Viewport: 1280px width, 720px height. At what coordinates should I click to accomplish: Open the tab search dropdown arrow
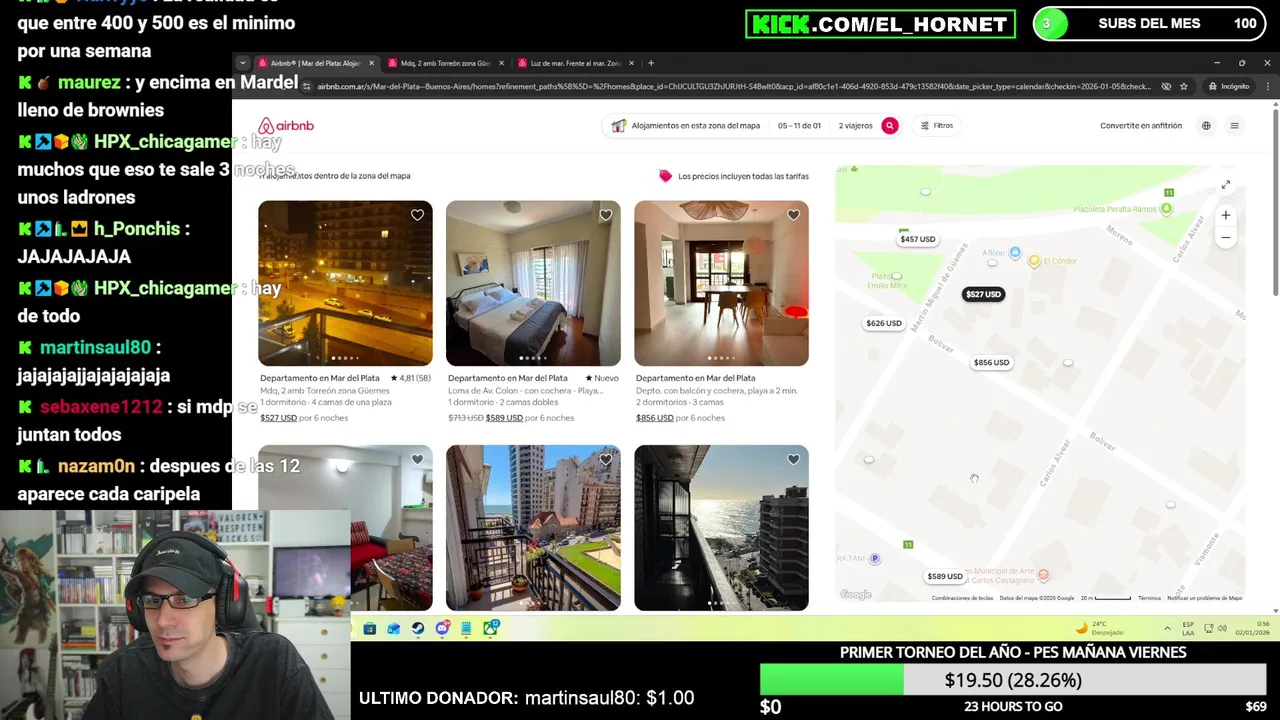click(x=242, y=63)
